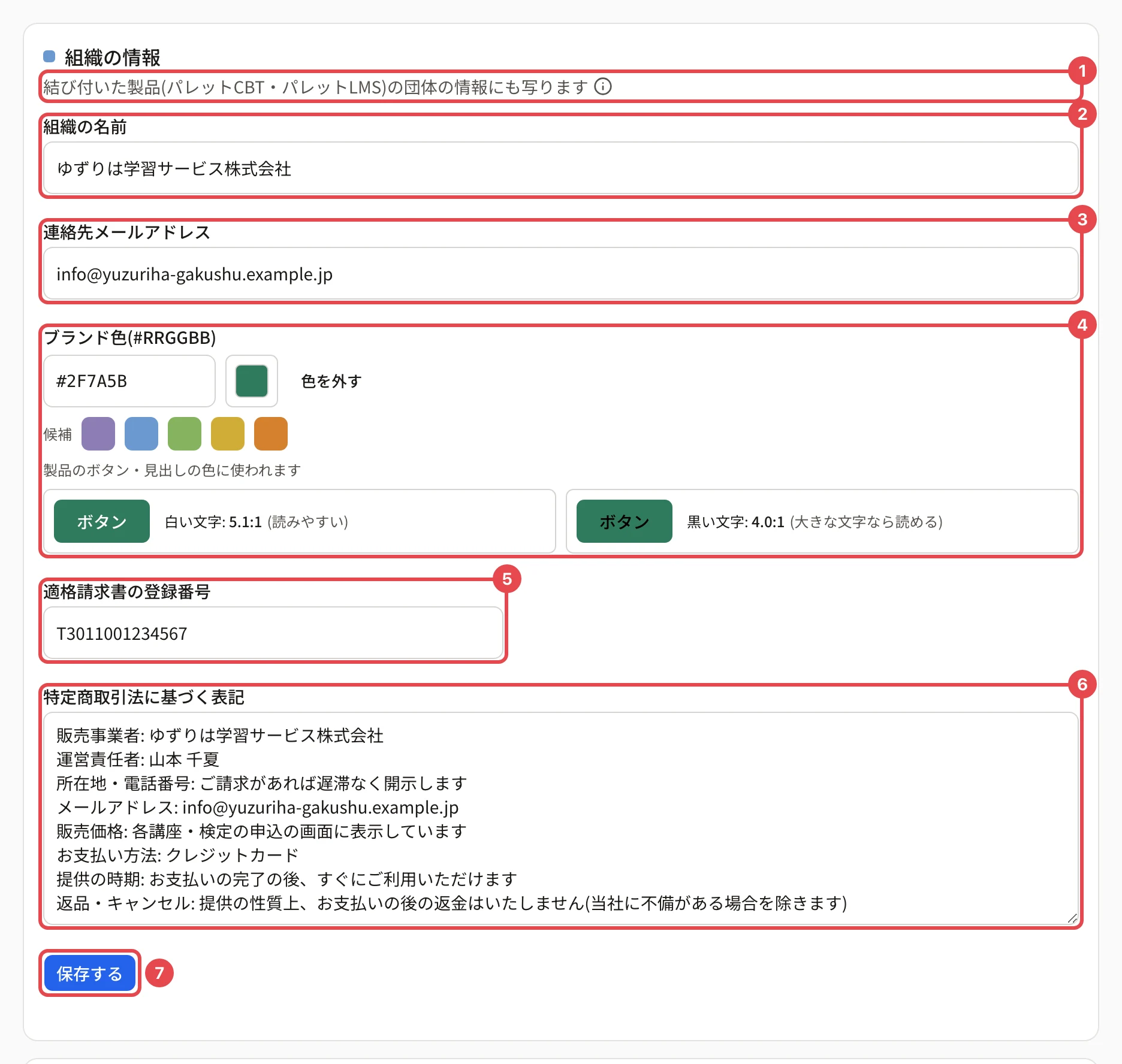Click the 製品のボタン・見出しの色に使われます hint
1122x1064 pixels.
[172, 470]
